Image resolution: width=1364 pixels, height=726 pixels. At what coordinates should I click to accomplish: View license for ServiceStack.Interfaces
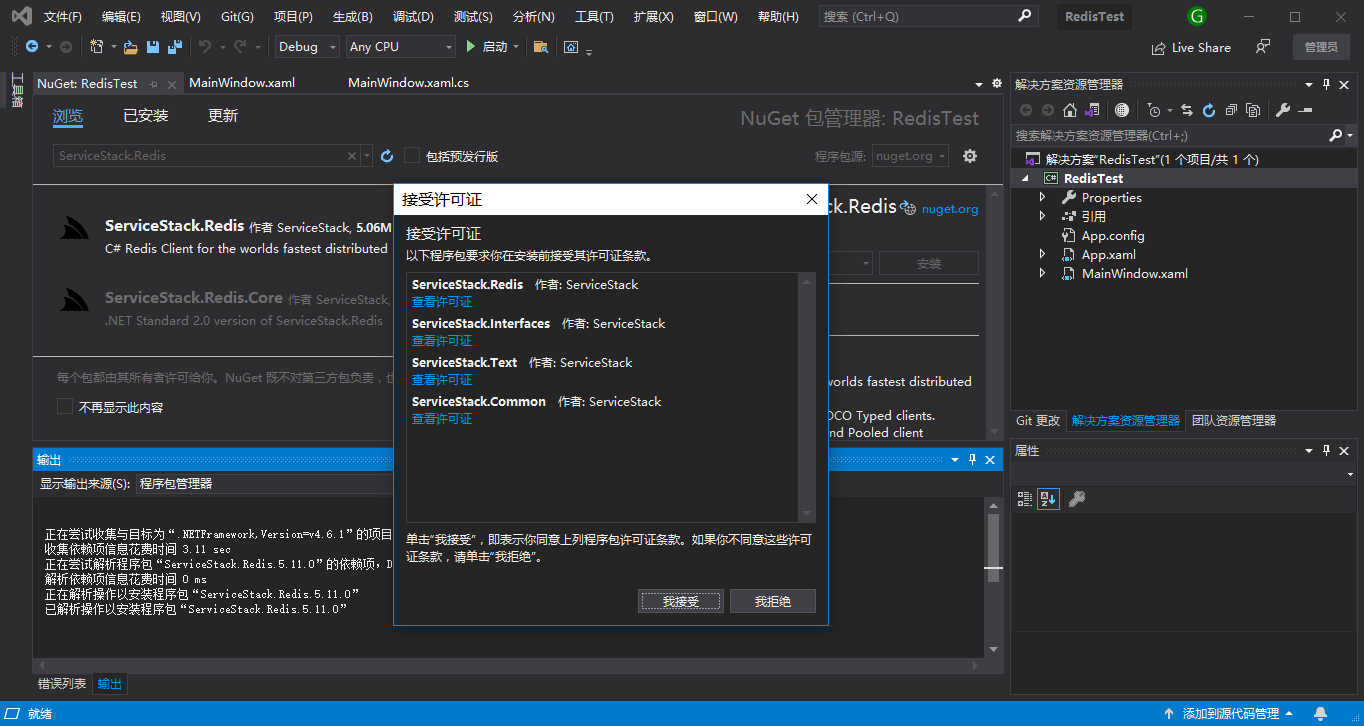click(x=442, y=341)
